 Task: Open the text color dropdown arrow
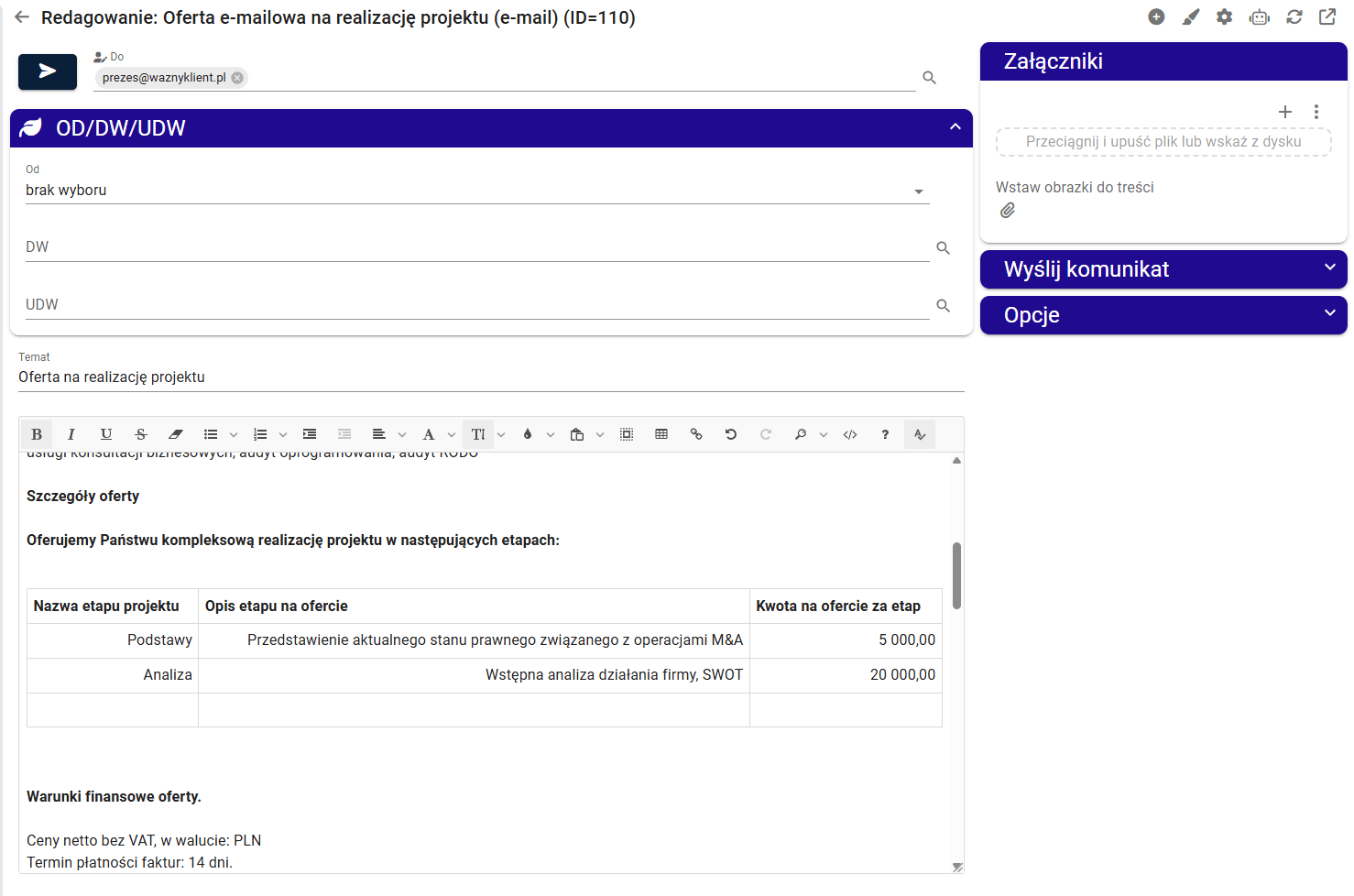click(x=551, y=435)
